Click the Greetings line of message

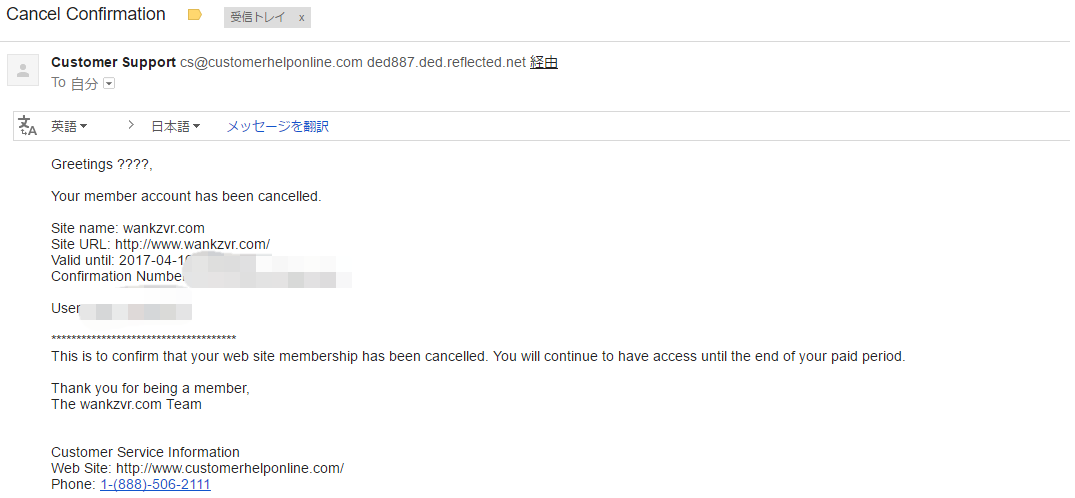click(101, 164)
